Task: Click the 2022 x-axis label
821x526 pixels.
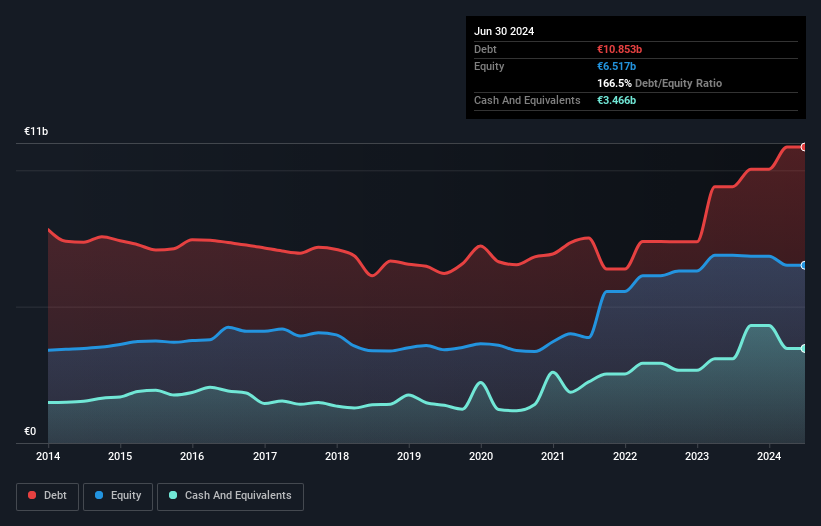Action: (625, 456)
